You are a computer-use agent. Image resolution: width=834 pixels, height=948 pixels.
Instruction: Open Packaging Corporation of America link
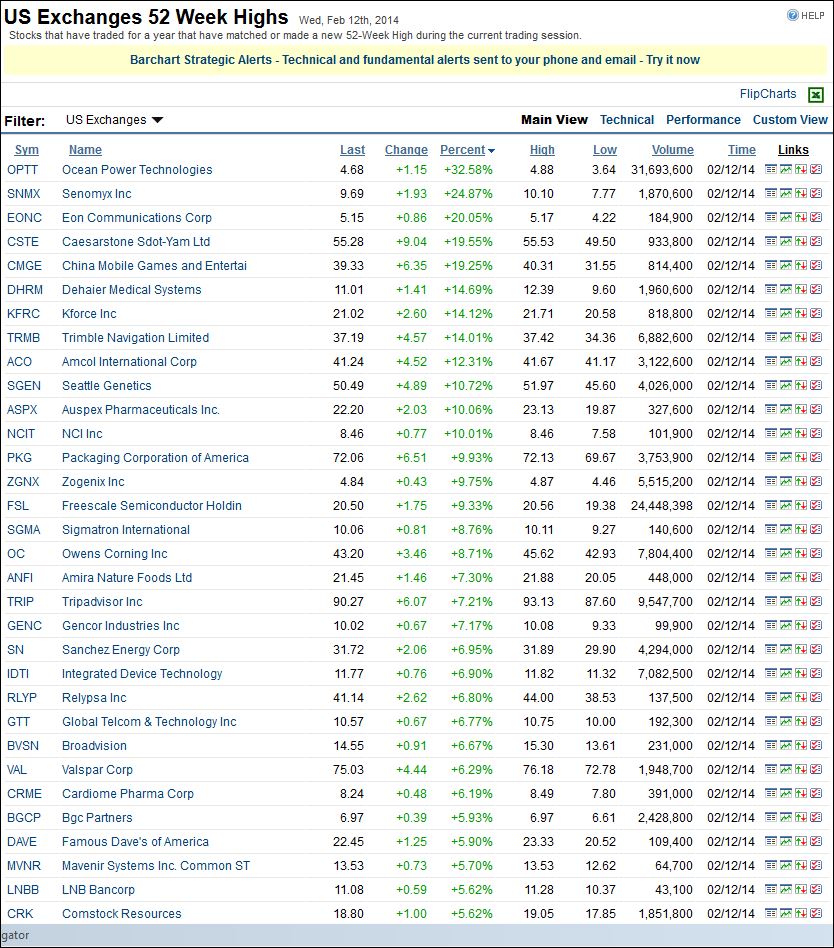coord(155,458)
